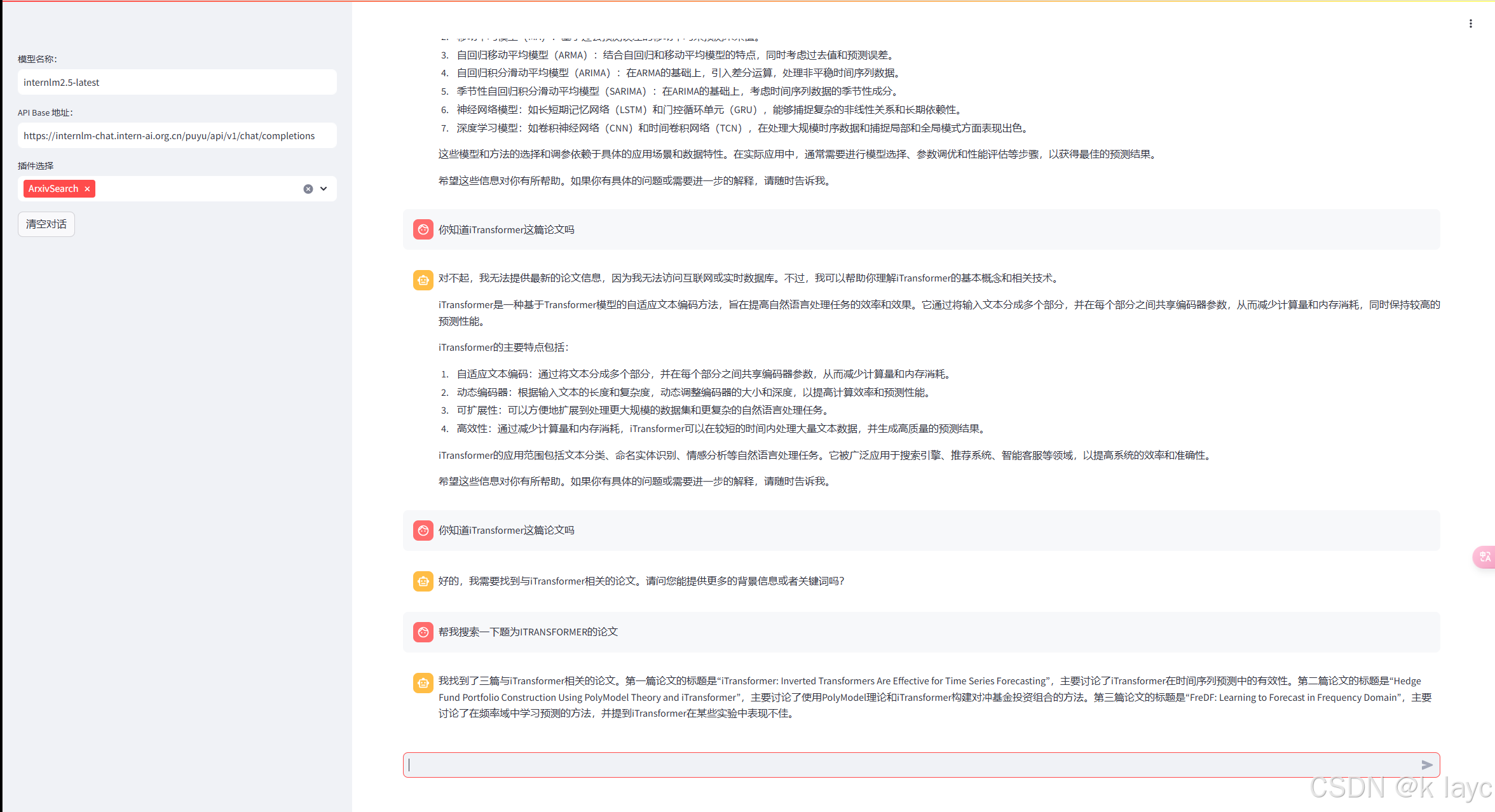
Task: Click the send message arrow icon
Action: (x=1427, y=765)
